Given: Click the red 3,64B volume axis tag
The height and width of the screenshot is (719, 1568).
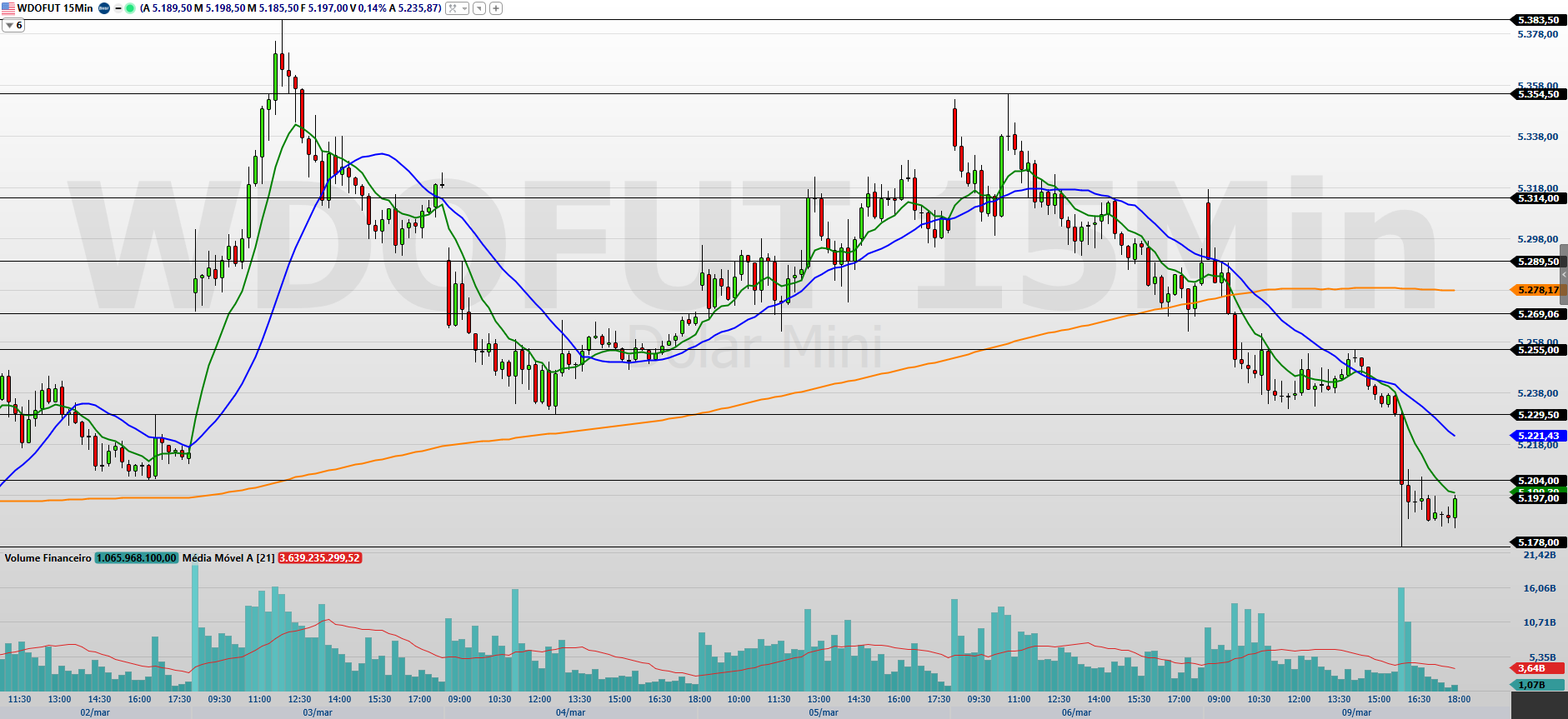Looking at the screenshot, I should [x=1532, y=668].
